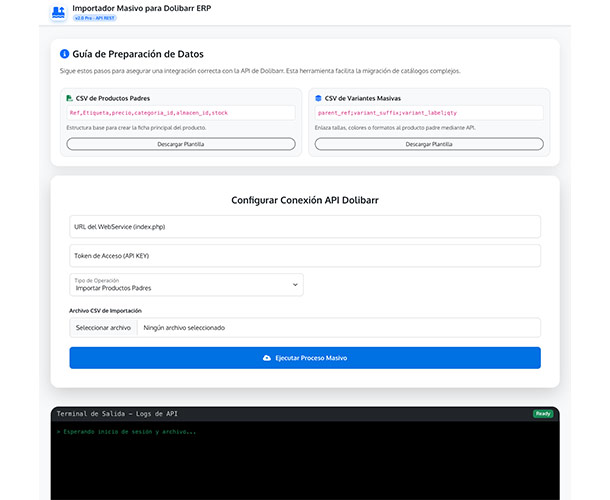Focus the URL del WebService input field
The width and height of the screenshot is (610, 500).
tap(305, 227)
